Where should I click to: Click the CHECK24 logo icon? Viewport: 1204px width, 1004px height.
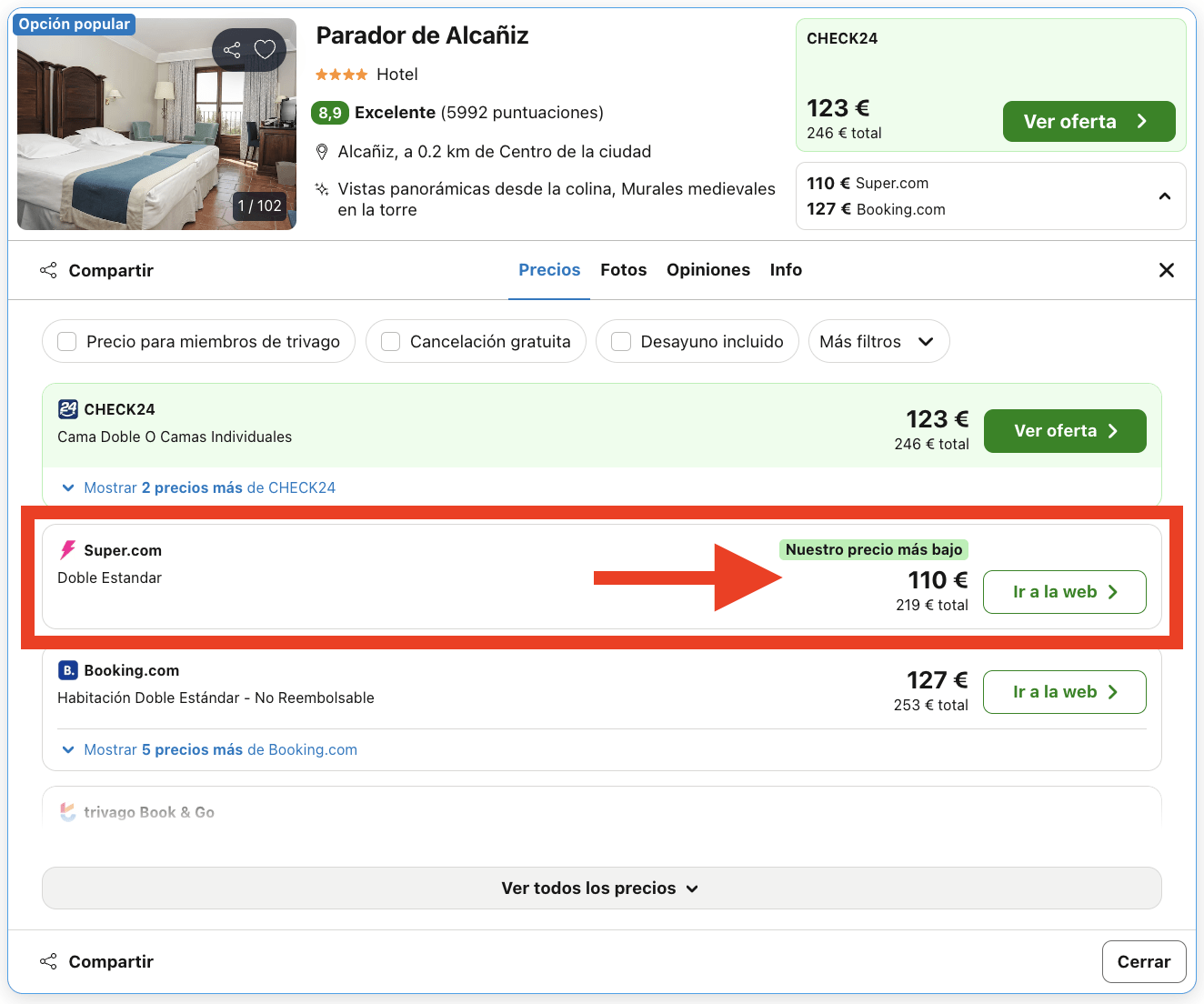[67, 409]
